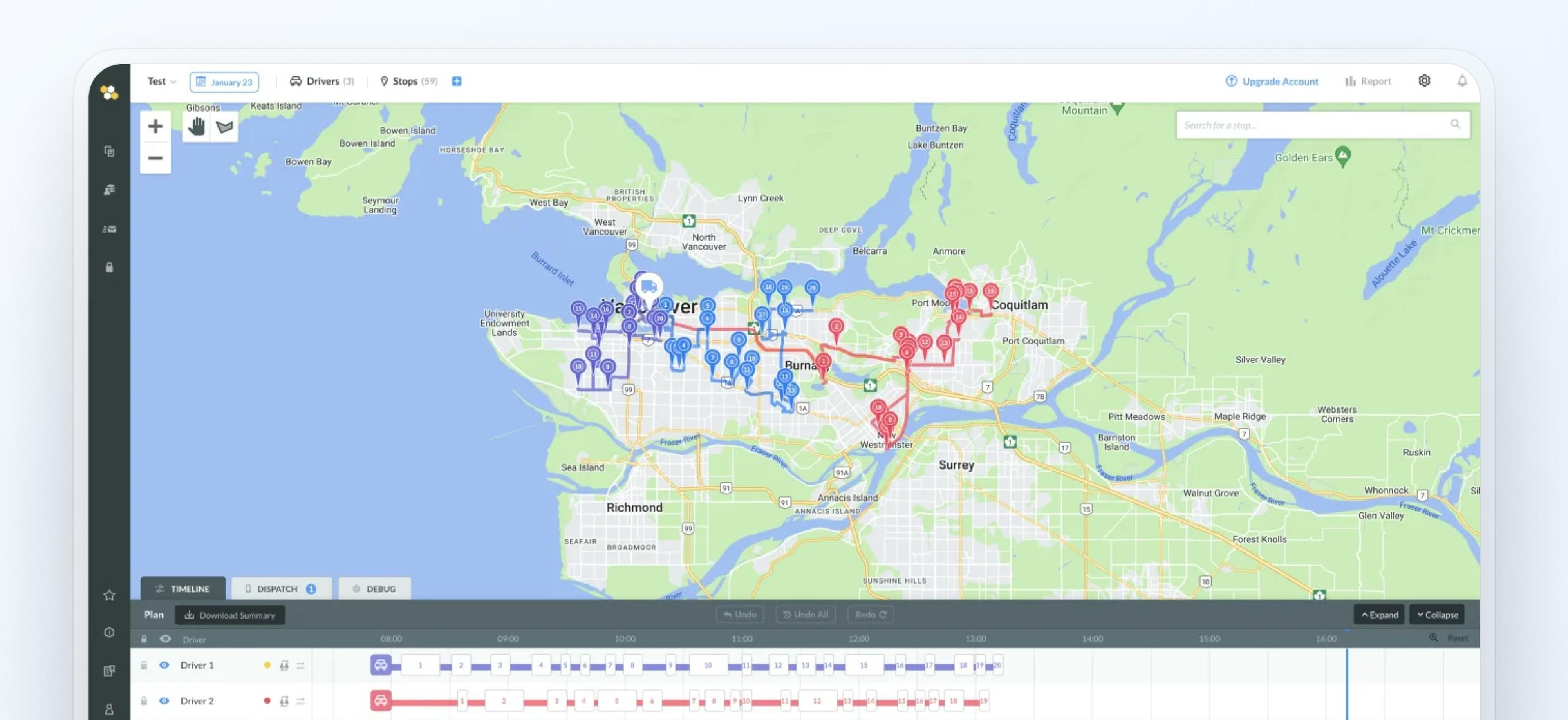
Task: Click in the Search for a stop field
Action: 1323,125
